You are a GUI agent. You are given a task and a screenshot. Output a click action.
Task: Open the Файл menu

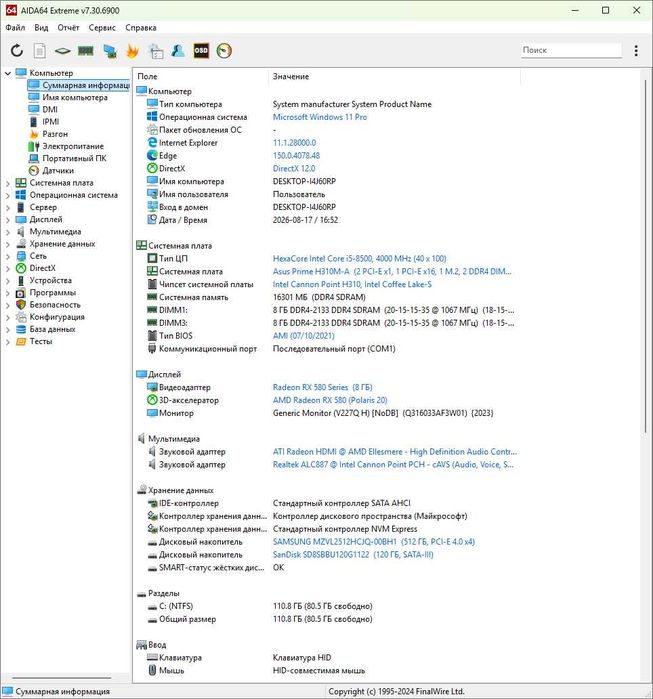[x=15, y=28]
